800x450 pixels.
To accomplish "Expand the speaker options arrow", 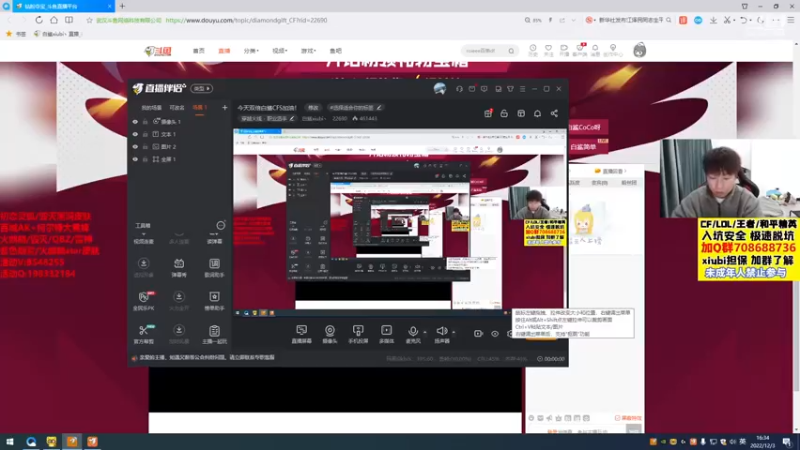I will 454,332.
